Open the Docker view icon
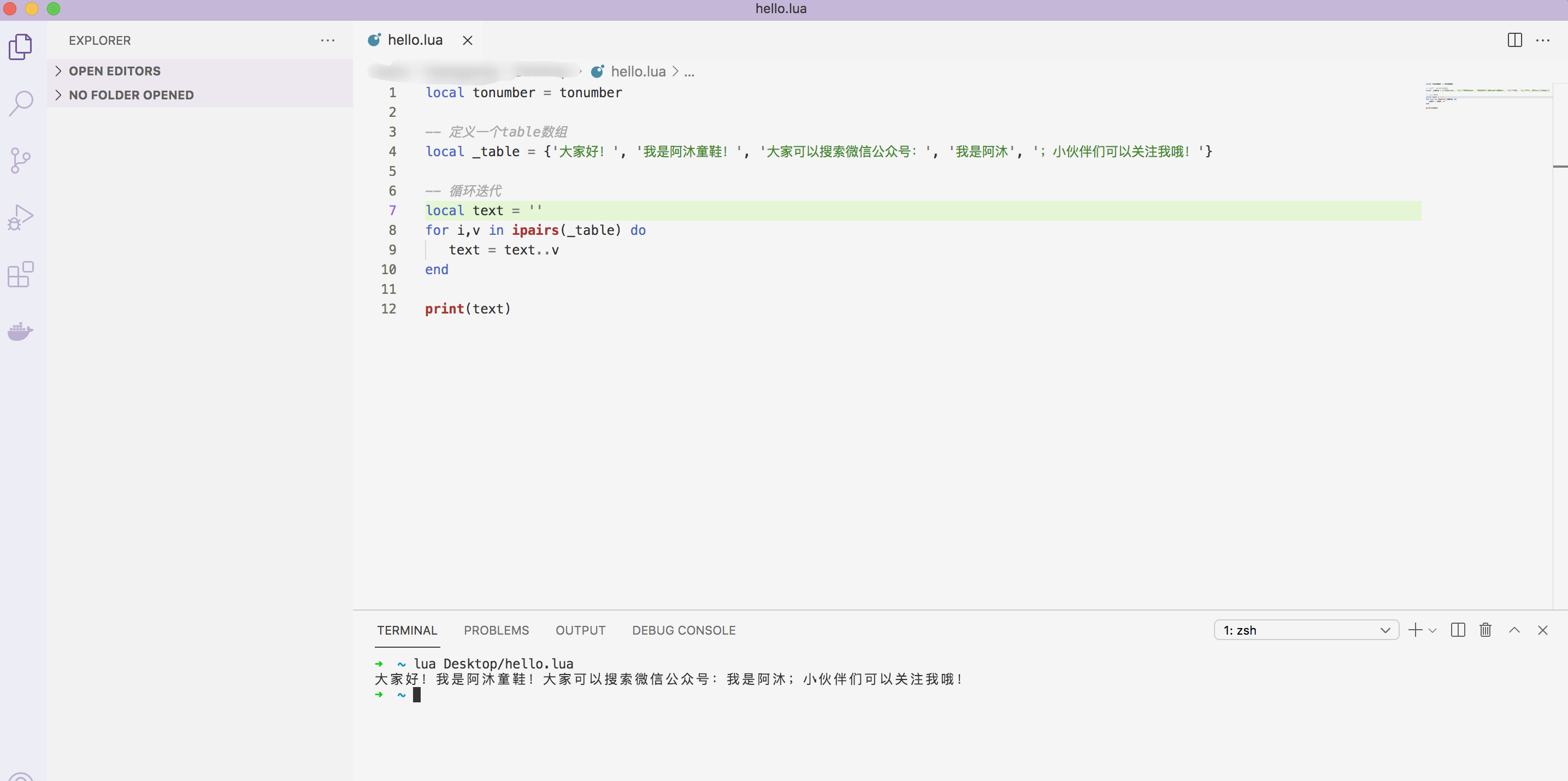Screen dimensions: 1568x781 (x=21, y=331)
